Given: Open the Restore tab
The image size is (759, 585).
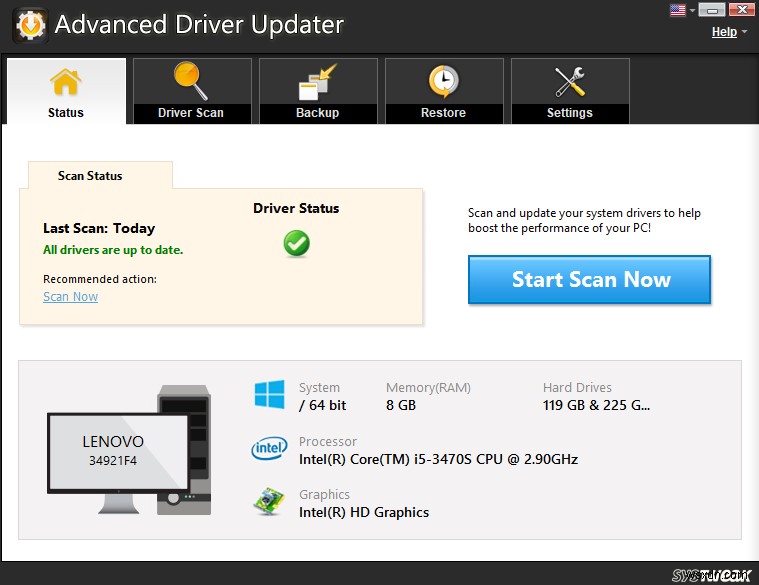Looking at the screenshot, I should pos(444,91).
